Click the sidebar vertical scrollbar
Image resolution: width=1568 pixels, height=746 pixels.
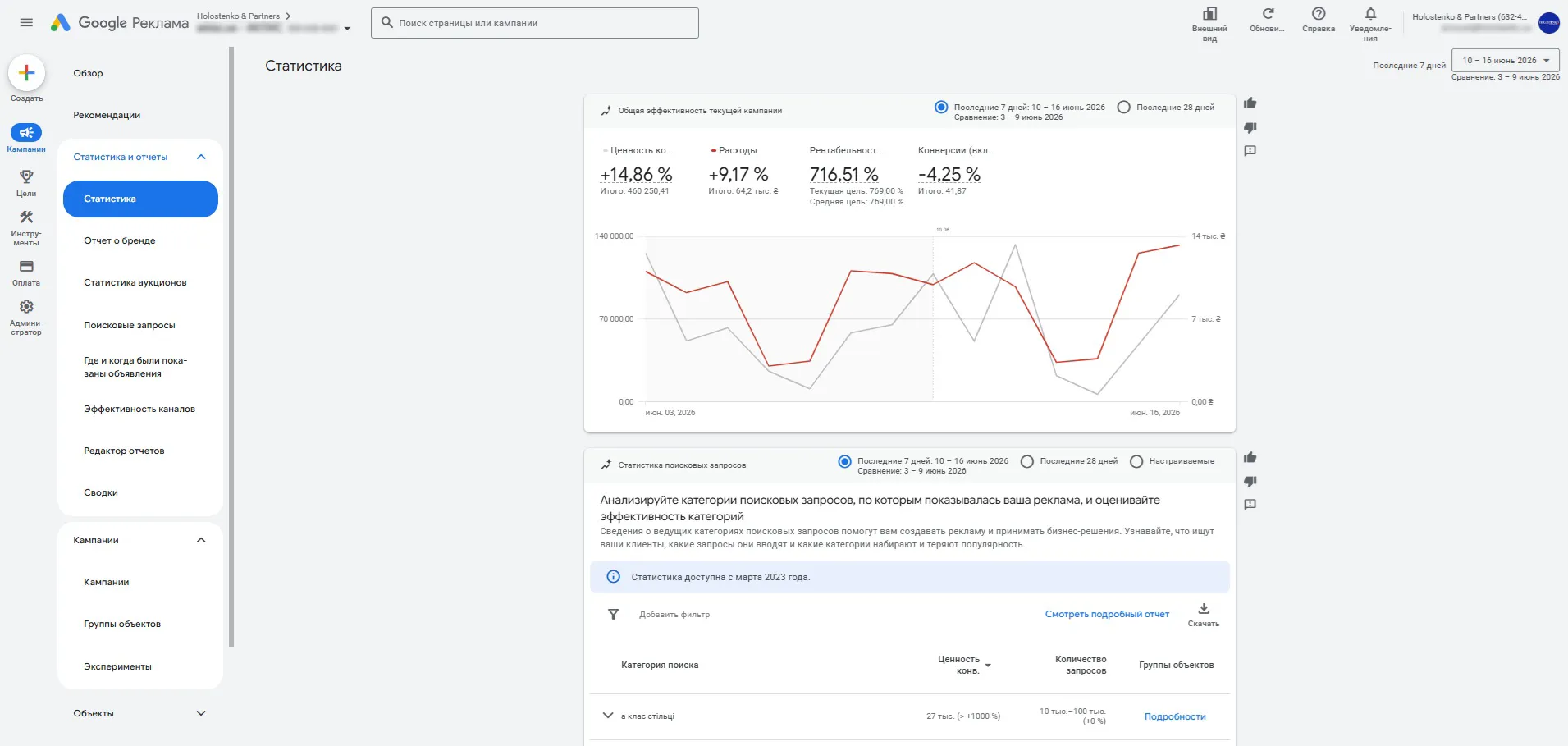[x=231, y=346]
